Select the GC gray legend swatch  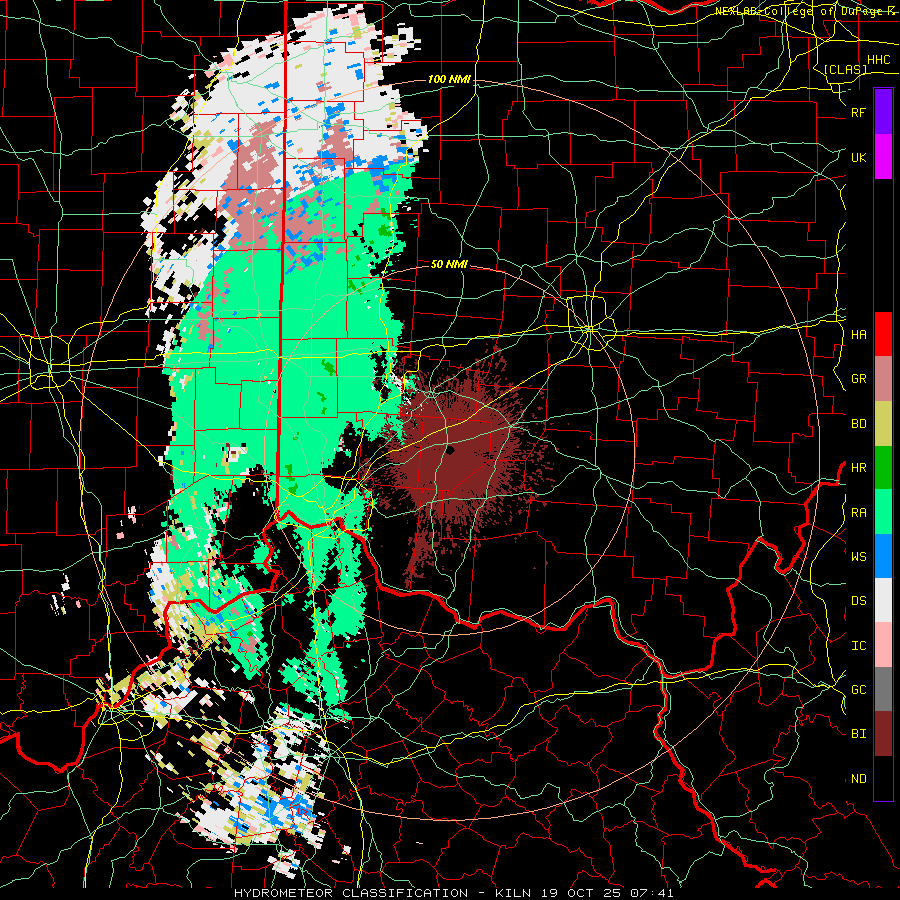click(883, 689)
